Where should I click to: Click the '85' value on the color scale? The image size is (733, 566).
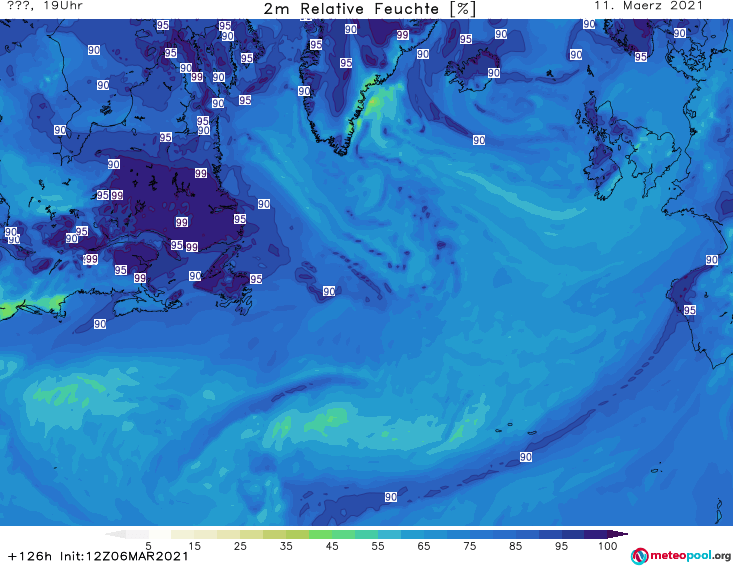point(515,546)
